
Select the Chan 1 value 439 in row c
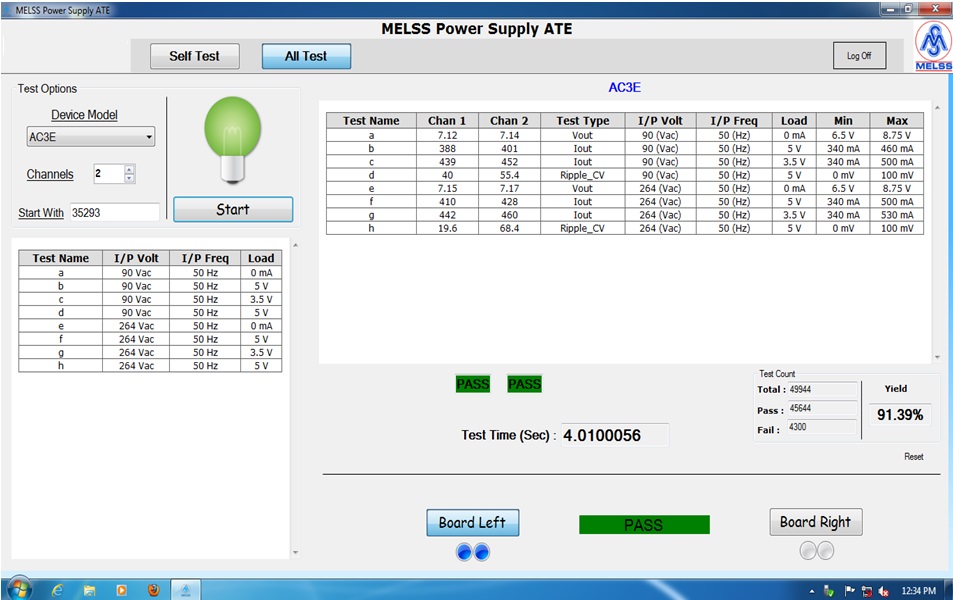(x=447, y=162)
